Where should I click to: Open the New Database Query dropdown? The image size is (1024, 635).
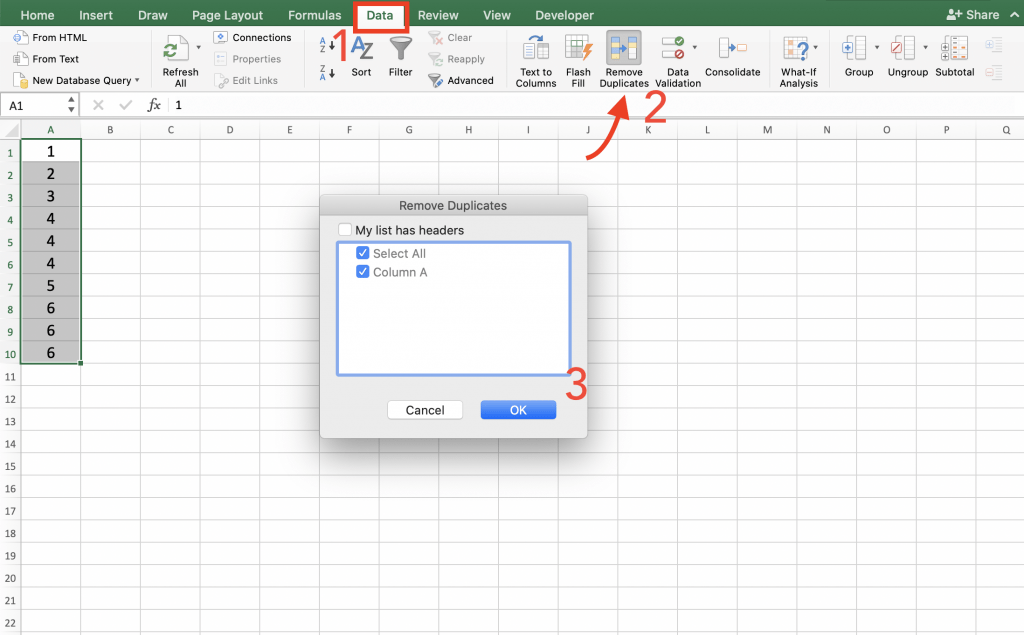click(x=135, y=80)
